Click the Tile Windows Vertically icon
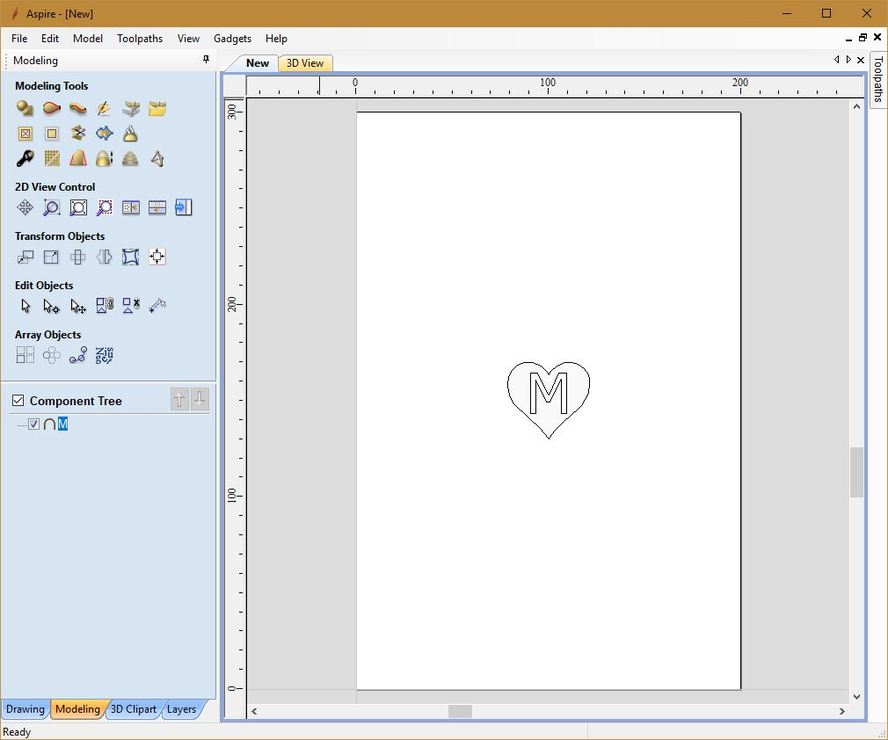Screen dimensions: 888x740 (x=131, y=208)
